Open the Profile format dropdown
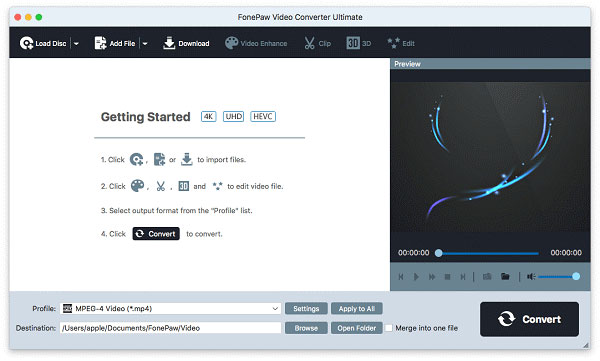 170,309
